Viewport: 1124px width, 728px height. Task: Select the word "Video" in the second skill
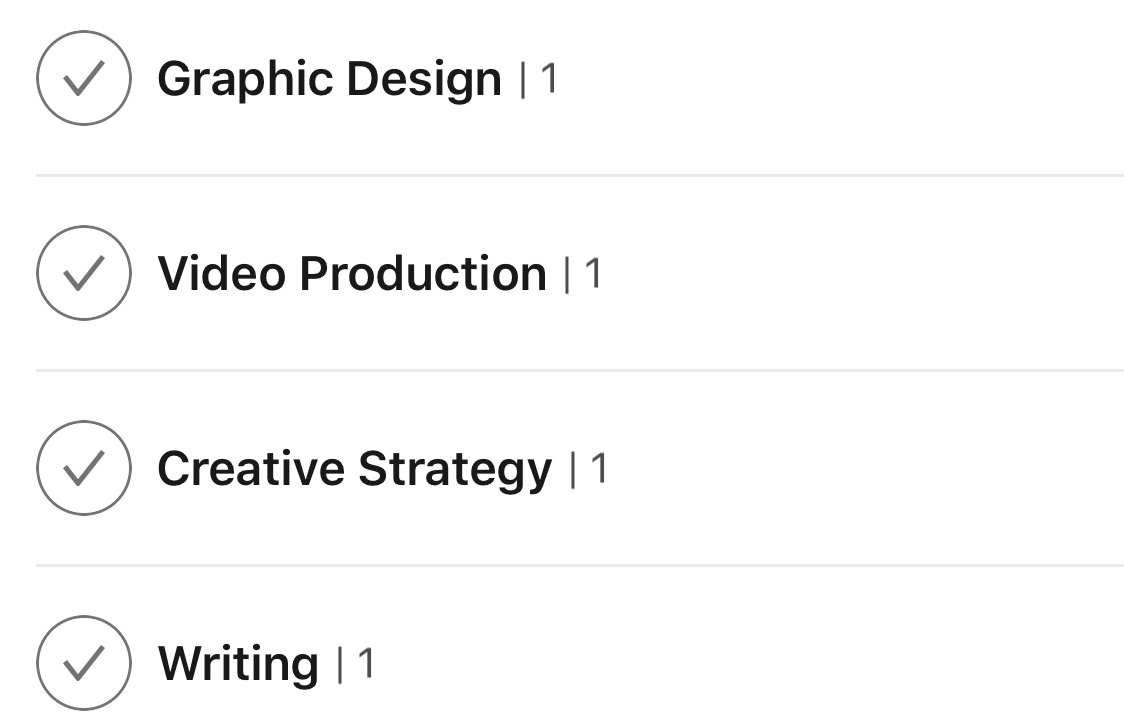pos(220,274)
